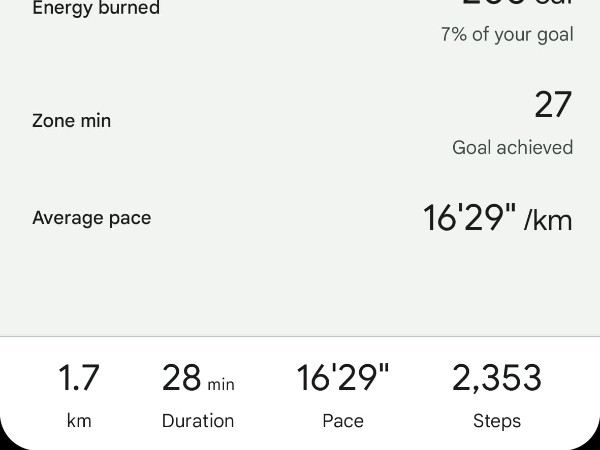The width and height of the screenshot is (600, 450).
Task: Tap the 2,353 step count
Action: (x=497, y=379)
